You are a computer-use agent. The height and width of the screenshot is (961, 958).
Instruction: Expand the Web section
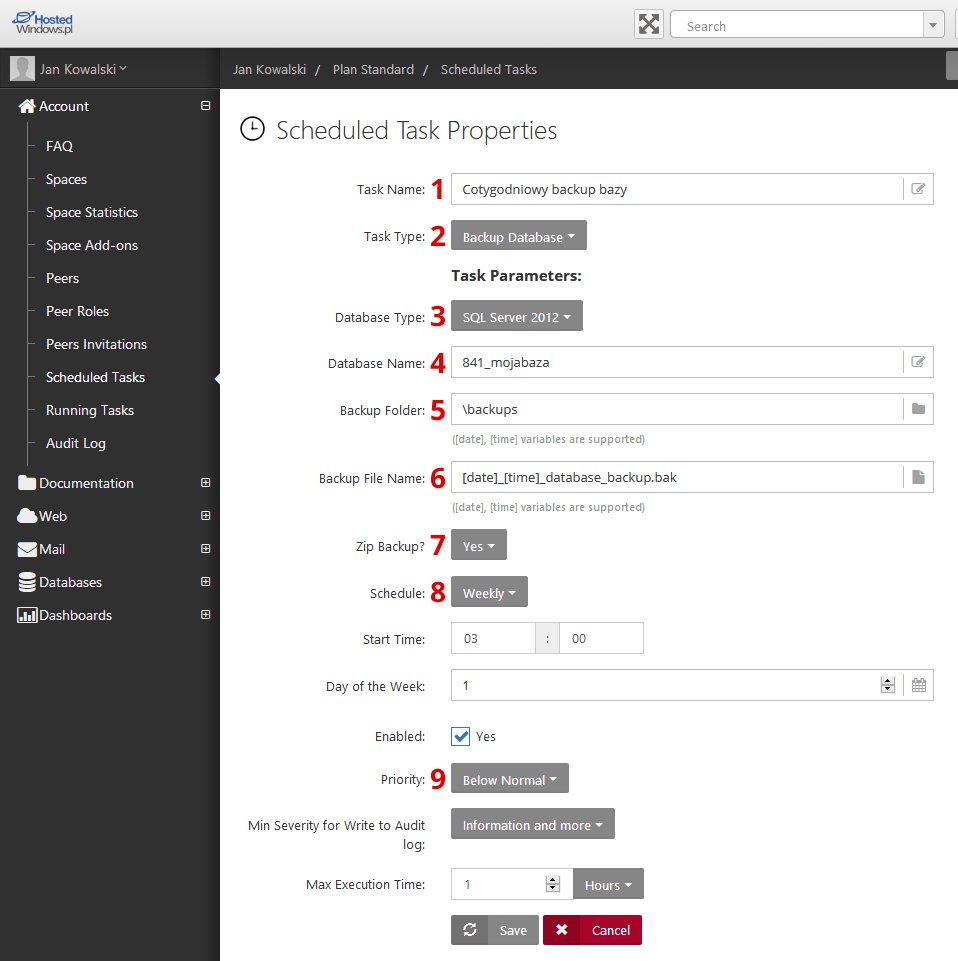tap(205, 515)
